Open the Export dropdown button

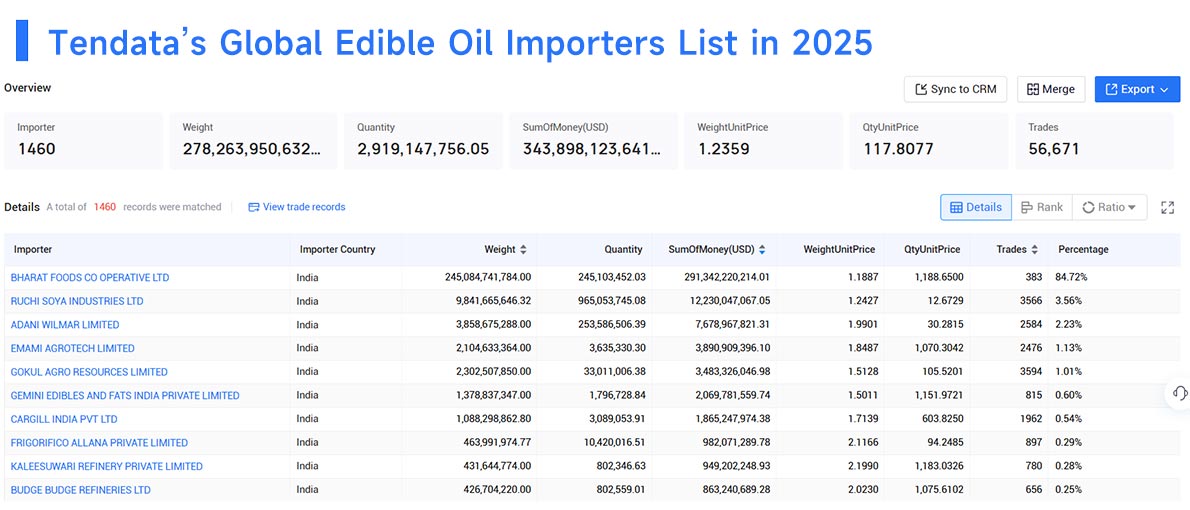(1137, 89)
